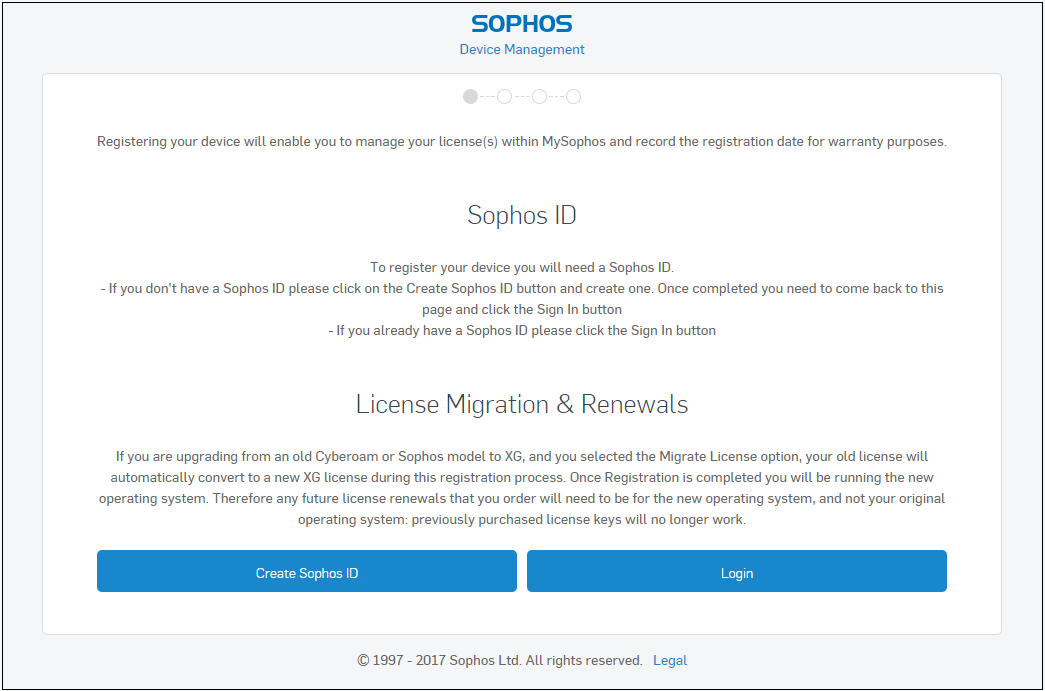
Task: Select the second progress step circle
Action: pyautogui.click(x=505, y=97)
